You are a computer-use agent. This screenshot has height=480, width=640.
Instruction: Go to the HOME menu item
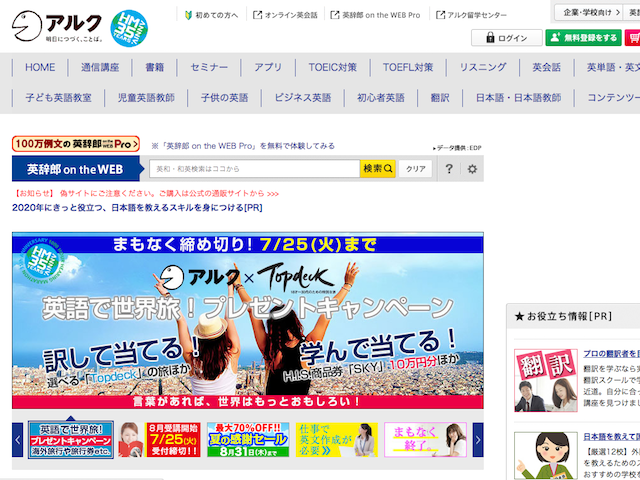click(40, 67)
